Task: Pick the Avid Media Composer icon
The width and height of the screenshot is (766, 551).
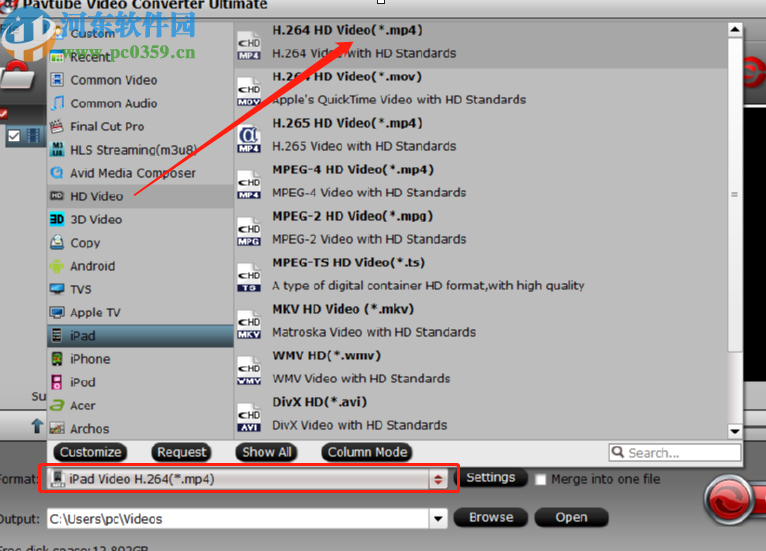Action: tap(57, 173)
